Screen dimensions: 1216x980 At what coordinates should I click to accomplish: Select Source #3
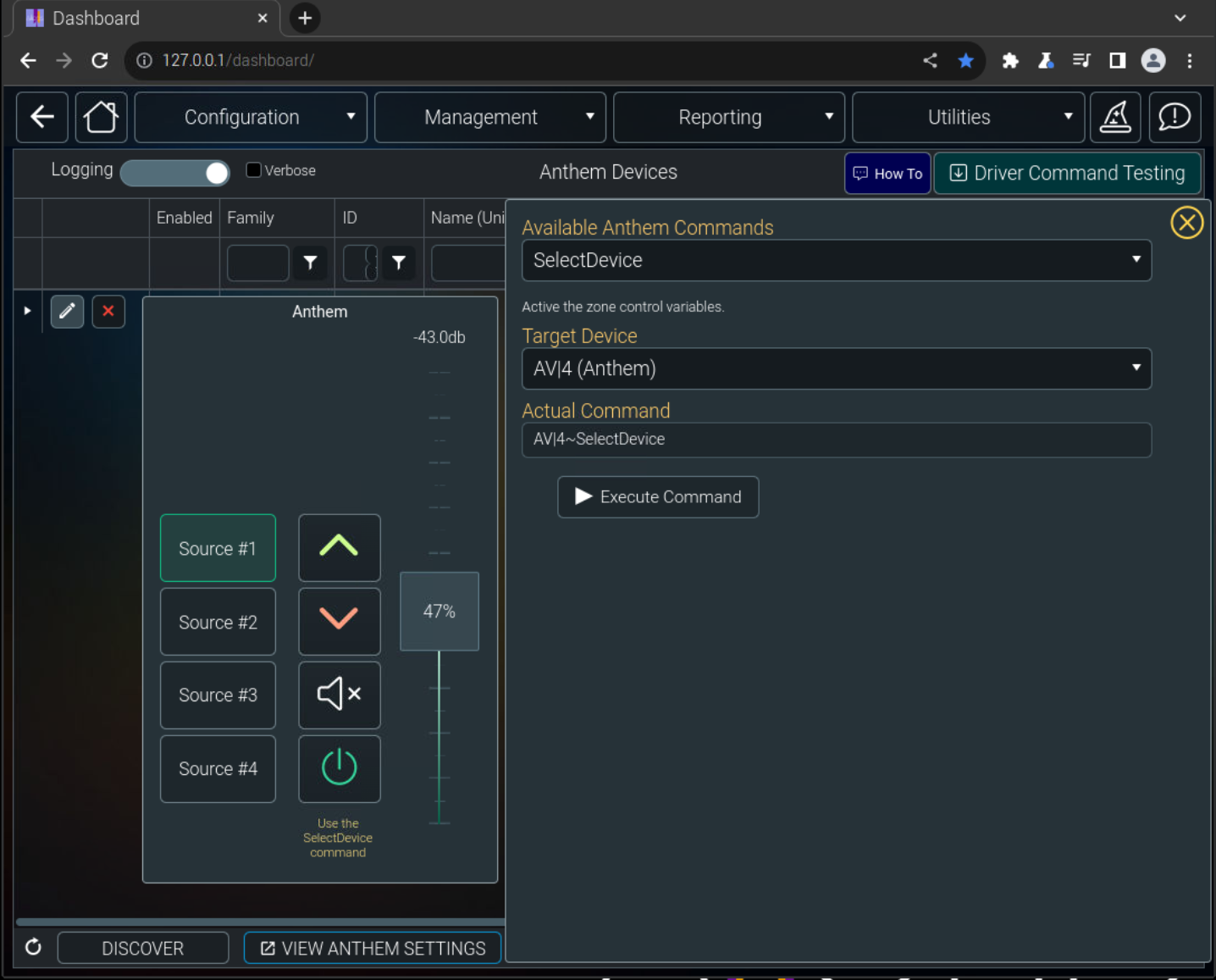218,695
